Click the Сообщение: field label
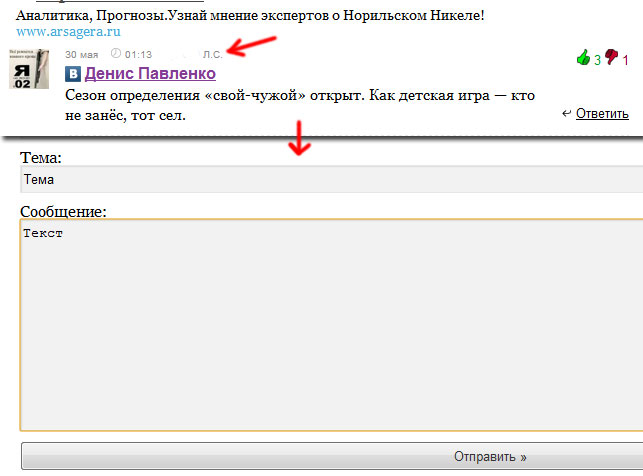 63,211
